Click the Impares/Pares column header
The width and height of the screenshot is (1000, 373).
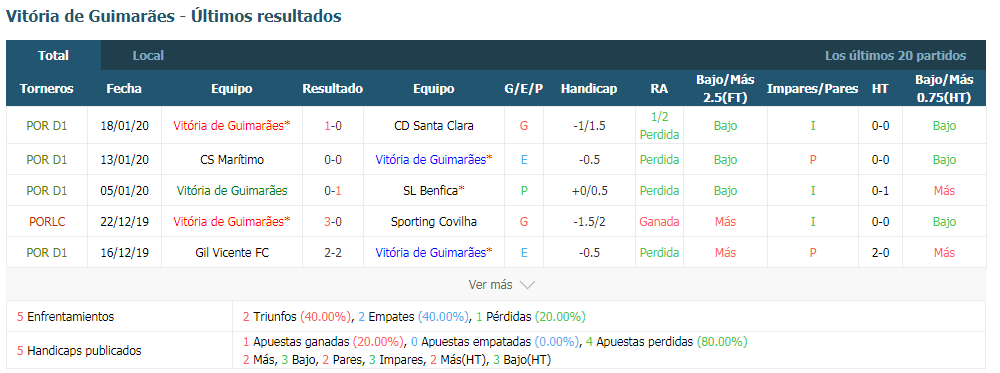coord(812,89)
